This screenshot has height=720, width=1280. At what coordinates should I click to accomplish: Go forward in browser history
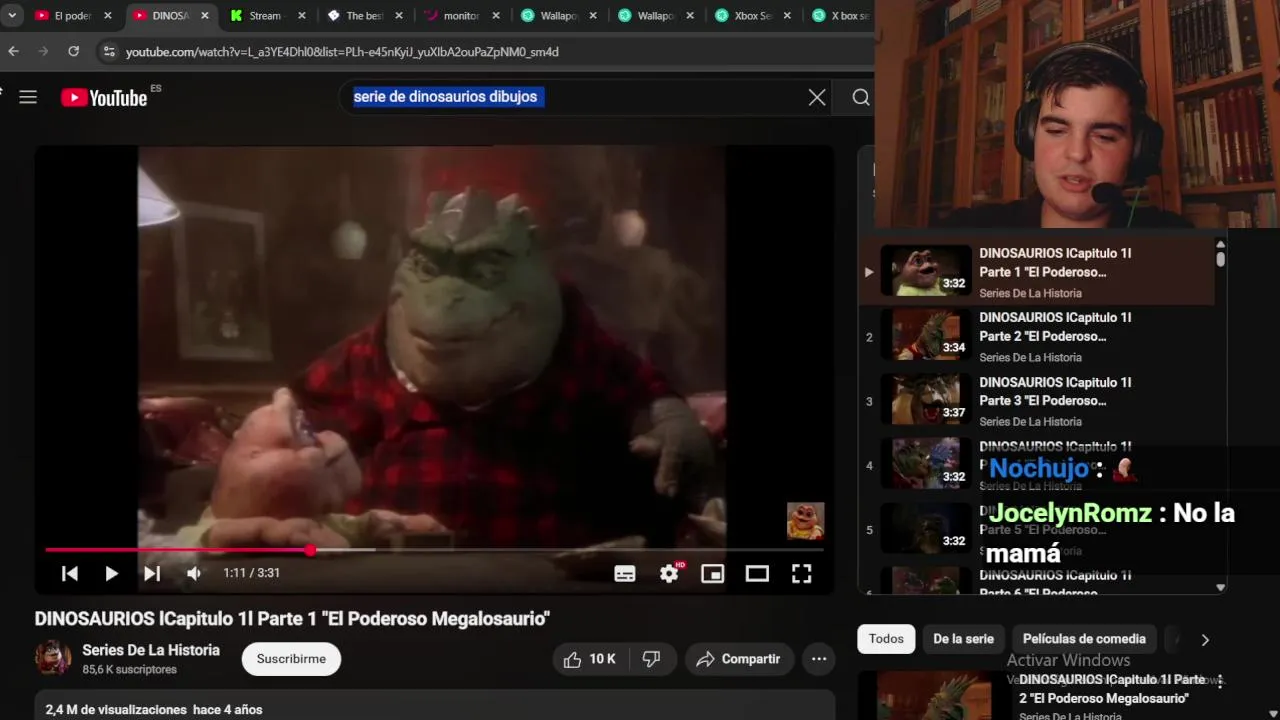[43, 51]
